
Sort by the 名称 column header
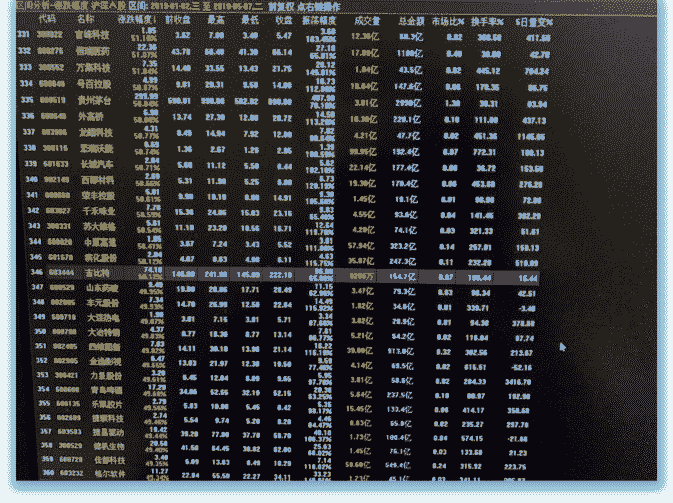click(x=85, y=19)
